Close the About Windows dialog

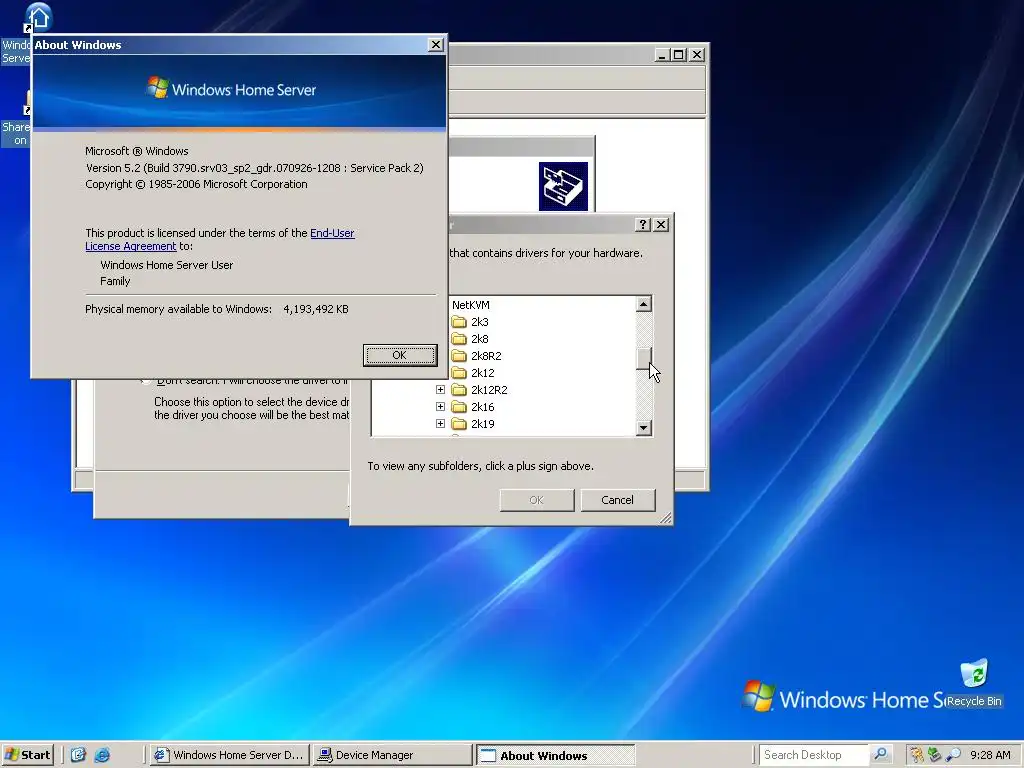click(436, 44)
